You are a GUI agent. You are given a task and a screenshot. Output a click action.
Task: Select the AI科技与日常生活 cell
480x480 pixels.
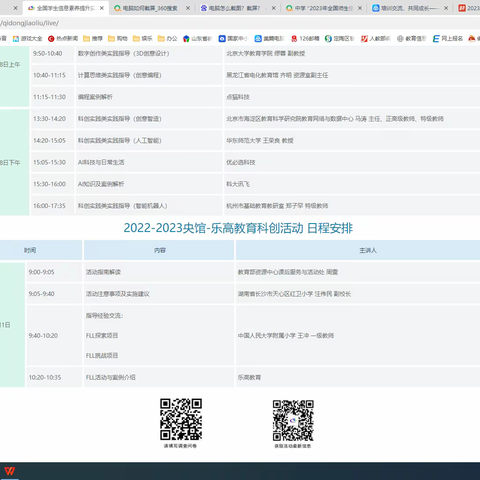149,162
